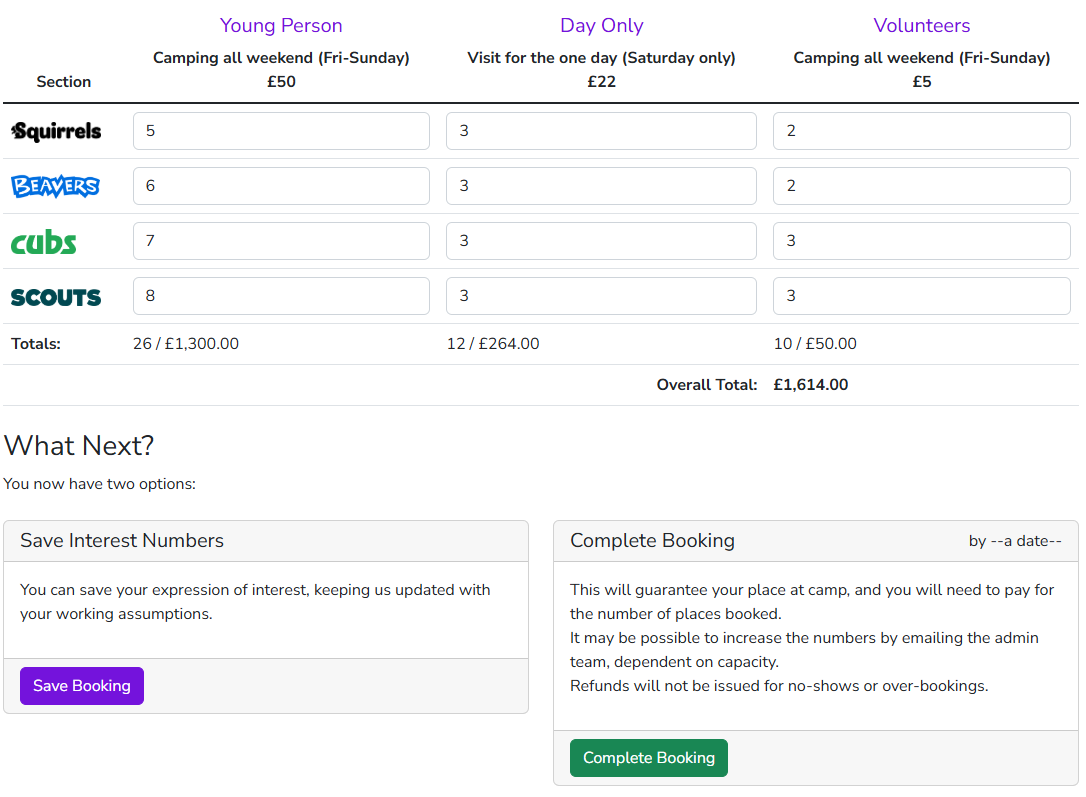The width and height of the screenshot is (1086, 797).
Task: Edit Squirrels Day Only number field
Action: 601,131
